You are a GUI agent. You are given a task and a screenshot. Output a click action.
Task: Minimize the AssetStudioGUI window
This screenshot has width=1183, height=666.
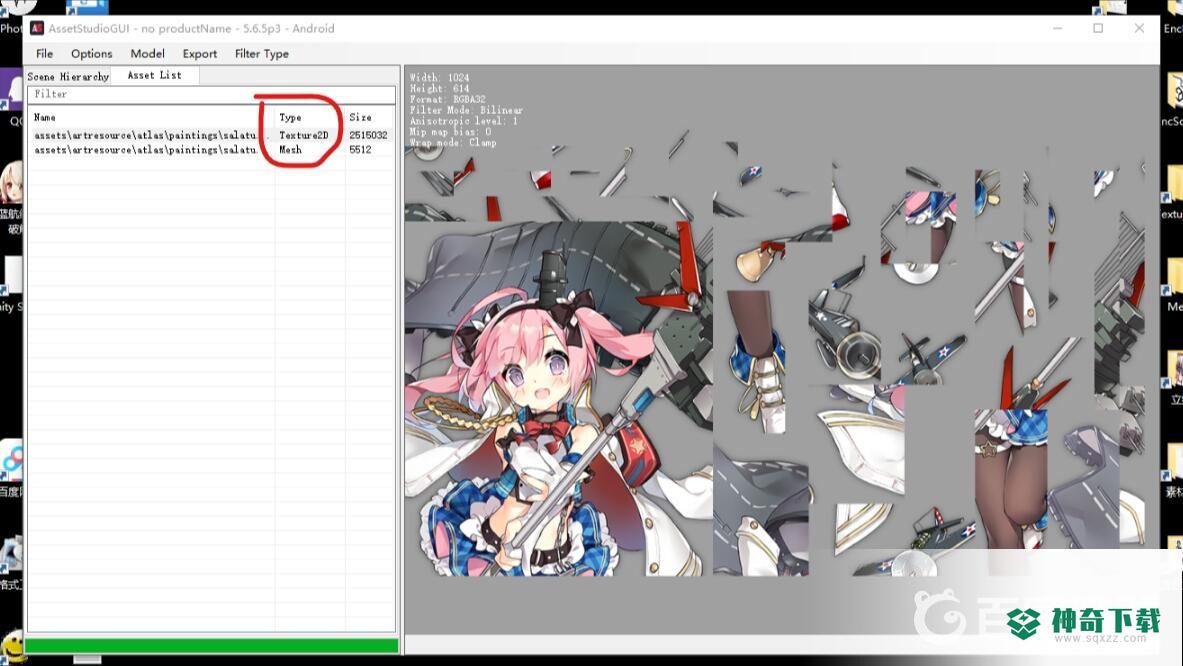pyautogui.click(x=1058, y=29)
